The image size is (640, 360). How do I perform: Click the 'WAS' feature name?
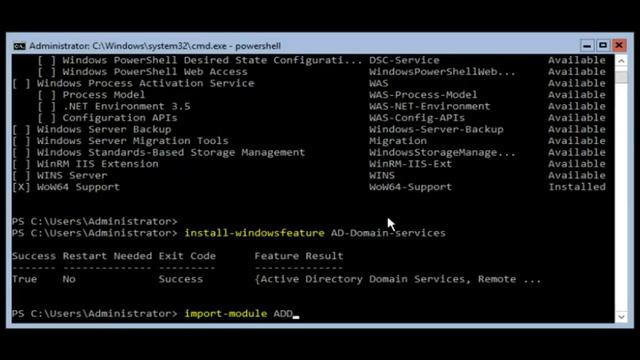378,83
